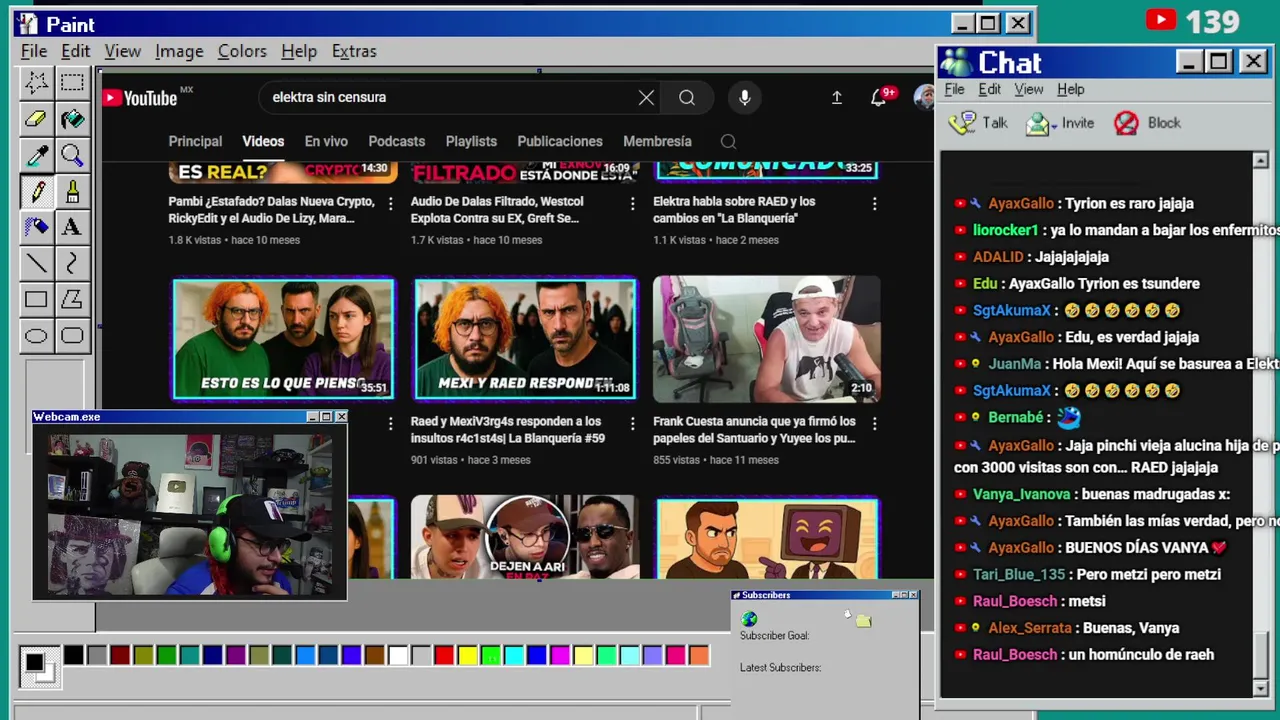Open options for Frank Cuesta video
The width and height of the screenshot is (1280, 720).
(874, 423)
